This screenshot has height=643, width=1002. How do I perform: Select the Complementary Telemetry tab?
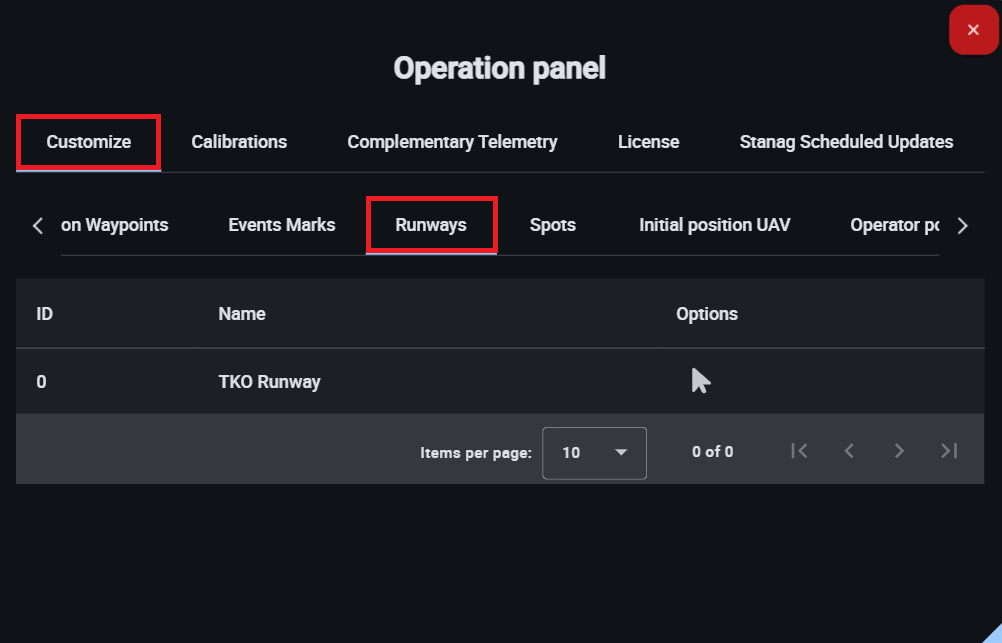pos(452,142)
